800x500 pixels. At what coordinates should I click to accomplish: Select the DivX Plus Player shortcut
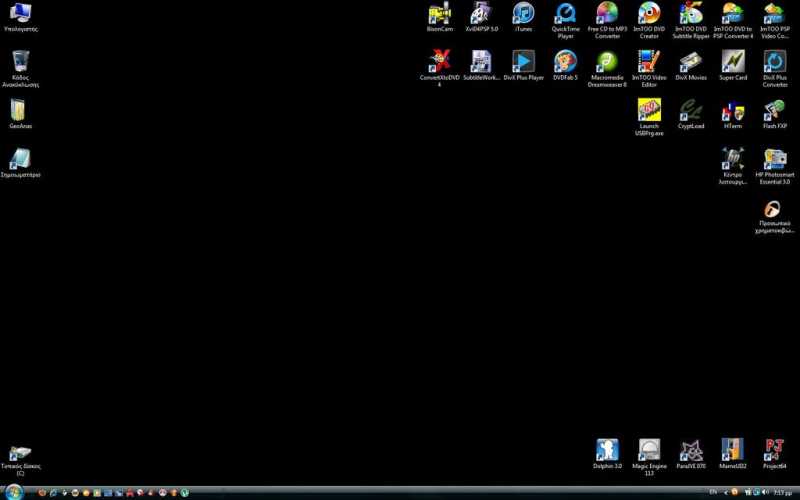pyautogui.click(x=523, y=62)
